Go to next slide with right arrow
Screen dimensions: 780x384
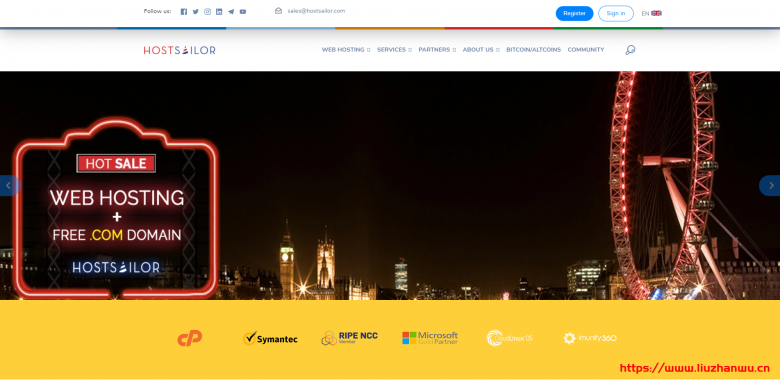(x=771, y=186)
